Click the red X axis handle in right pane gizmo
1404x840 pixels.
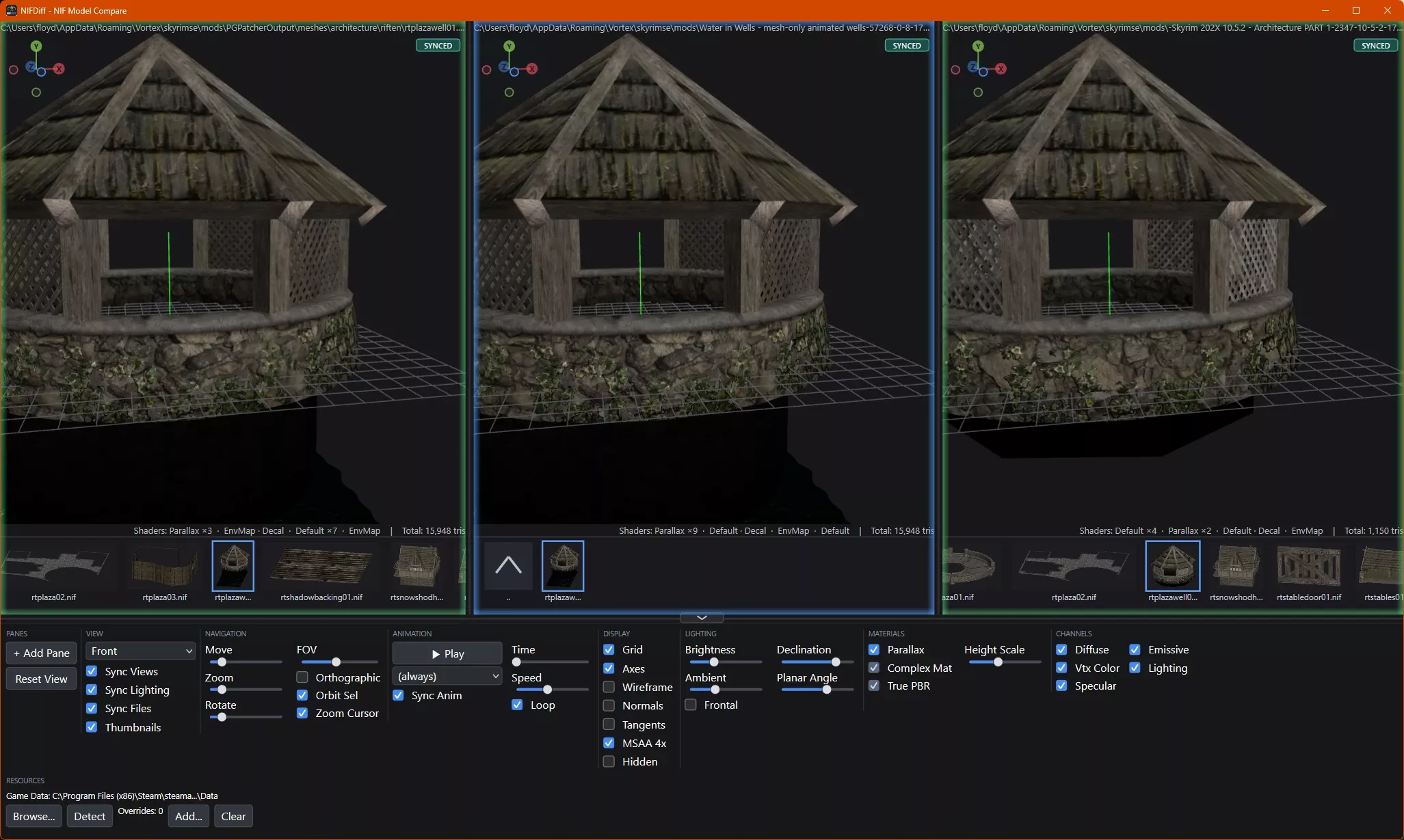(1001, 69)
